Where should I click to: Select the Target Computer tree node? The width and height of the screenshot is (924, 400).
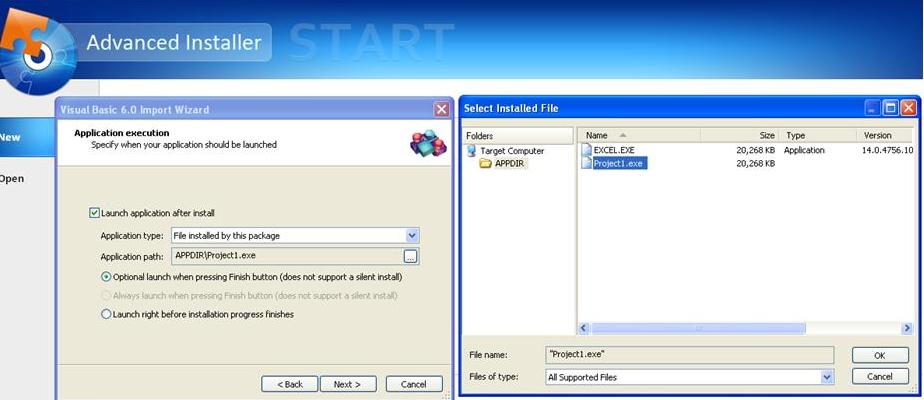click(x=512, y=151)
